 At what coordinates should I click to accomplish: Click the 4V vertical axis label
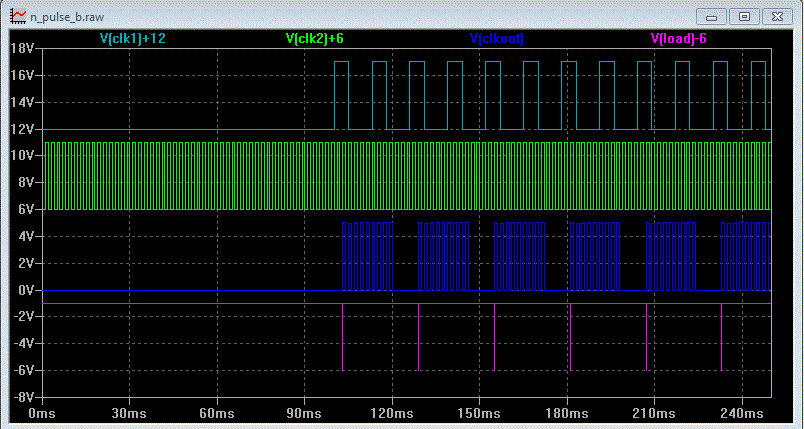tap(25, 237)
